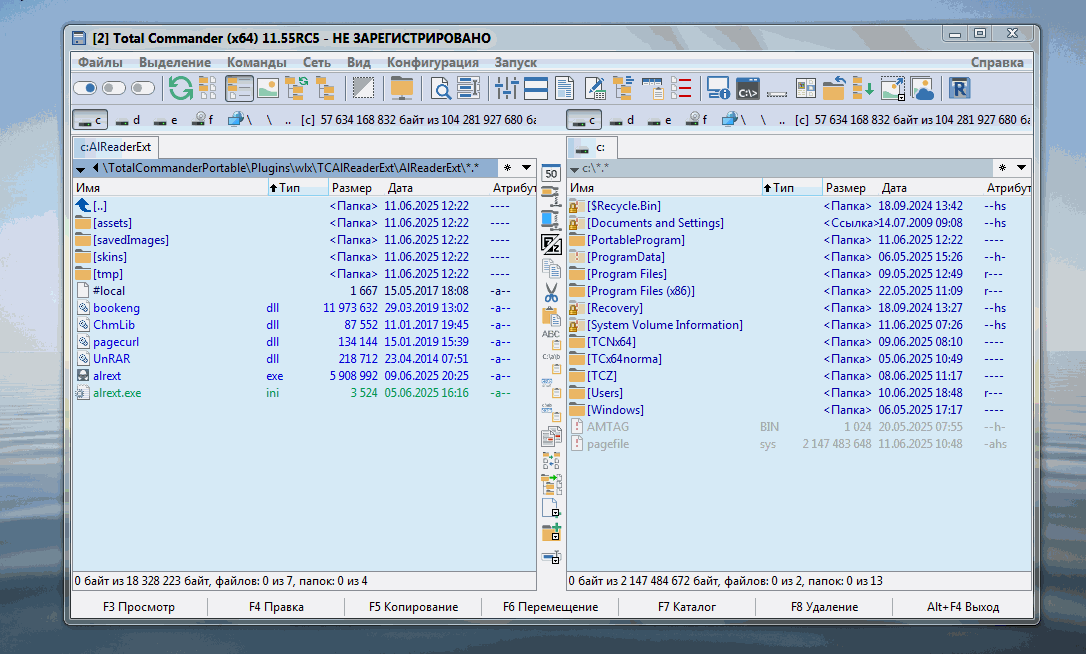Open the Справка menu

997,62
